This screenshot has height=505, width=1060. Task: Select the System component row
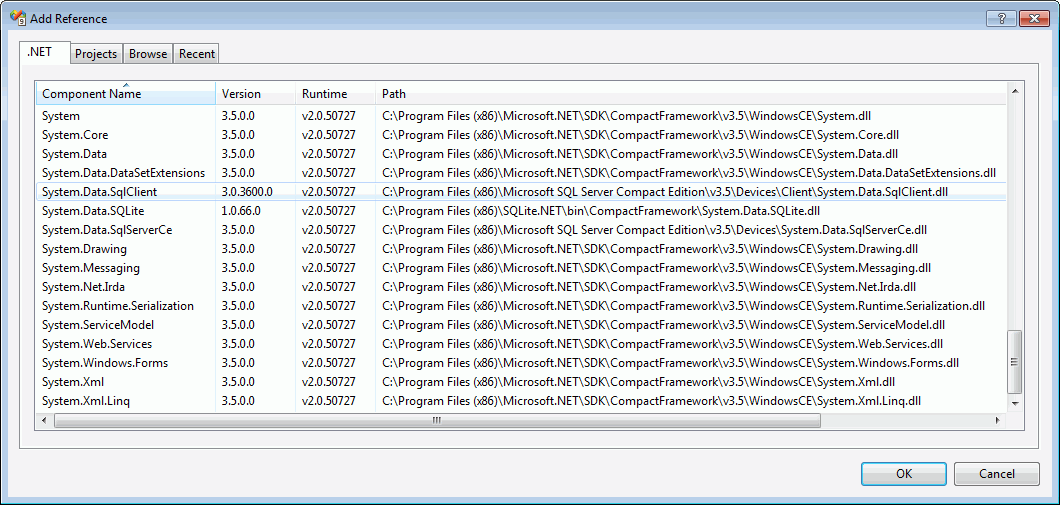pyautogui.click(x=521, y=116)
